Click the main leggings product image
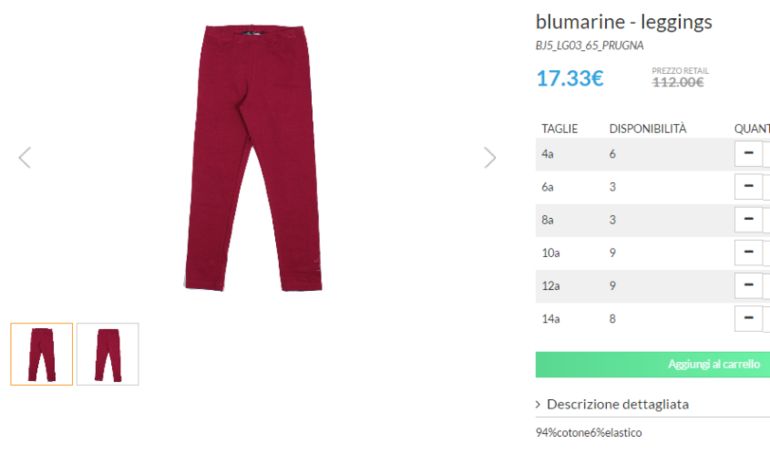This screenshot has width=770, height=454. 257,157
